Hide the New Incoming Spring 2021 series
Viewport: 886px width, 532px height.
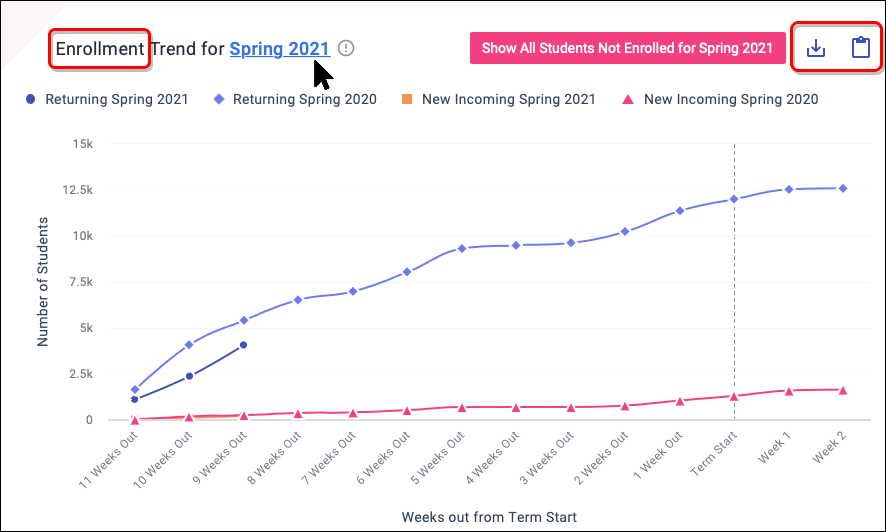[498, 99]
